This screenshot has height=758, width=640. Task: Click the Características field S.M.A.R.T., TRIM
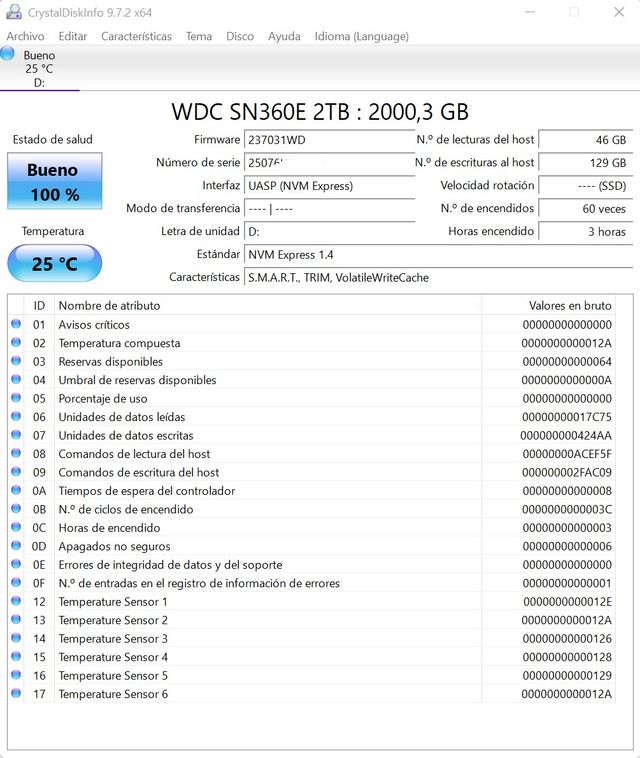pos(438,277)
